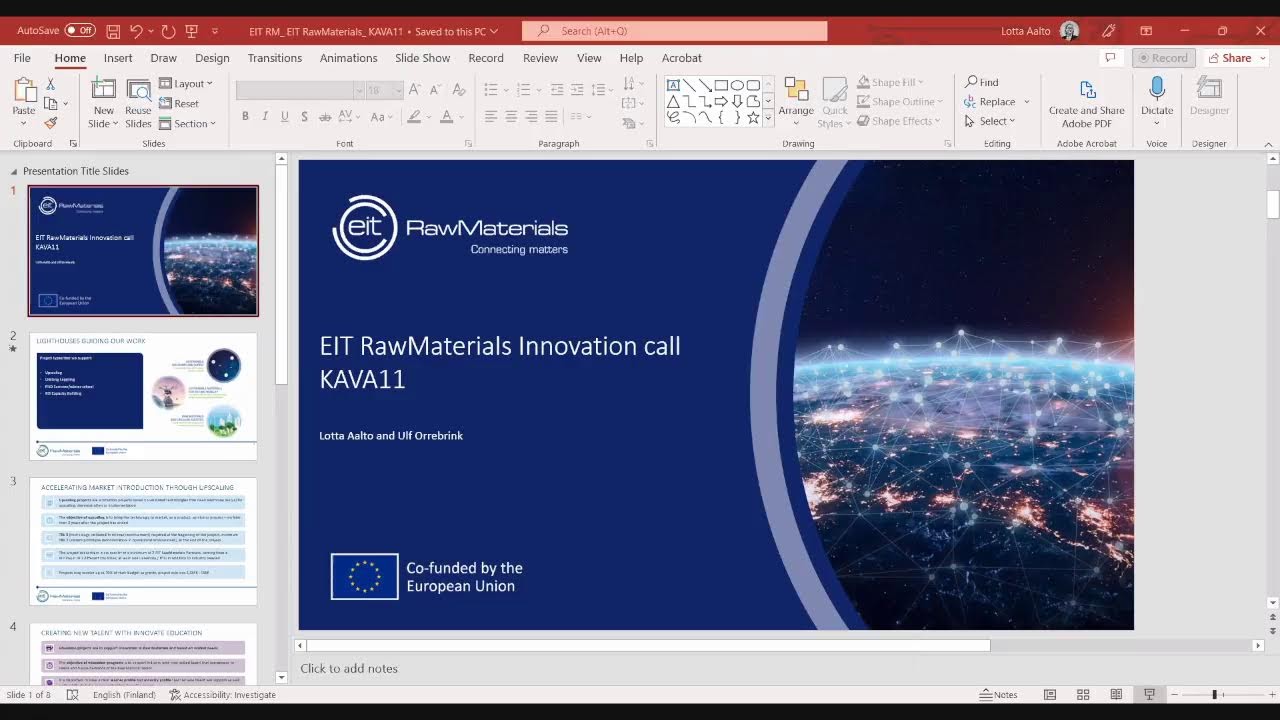Screen dimensions: 1280x720
Task: Open the Slide Show tab
Action: pyautogui.click(x=422, y=58)
